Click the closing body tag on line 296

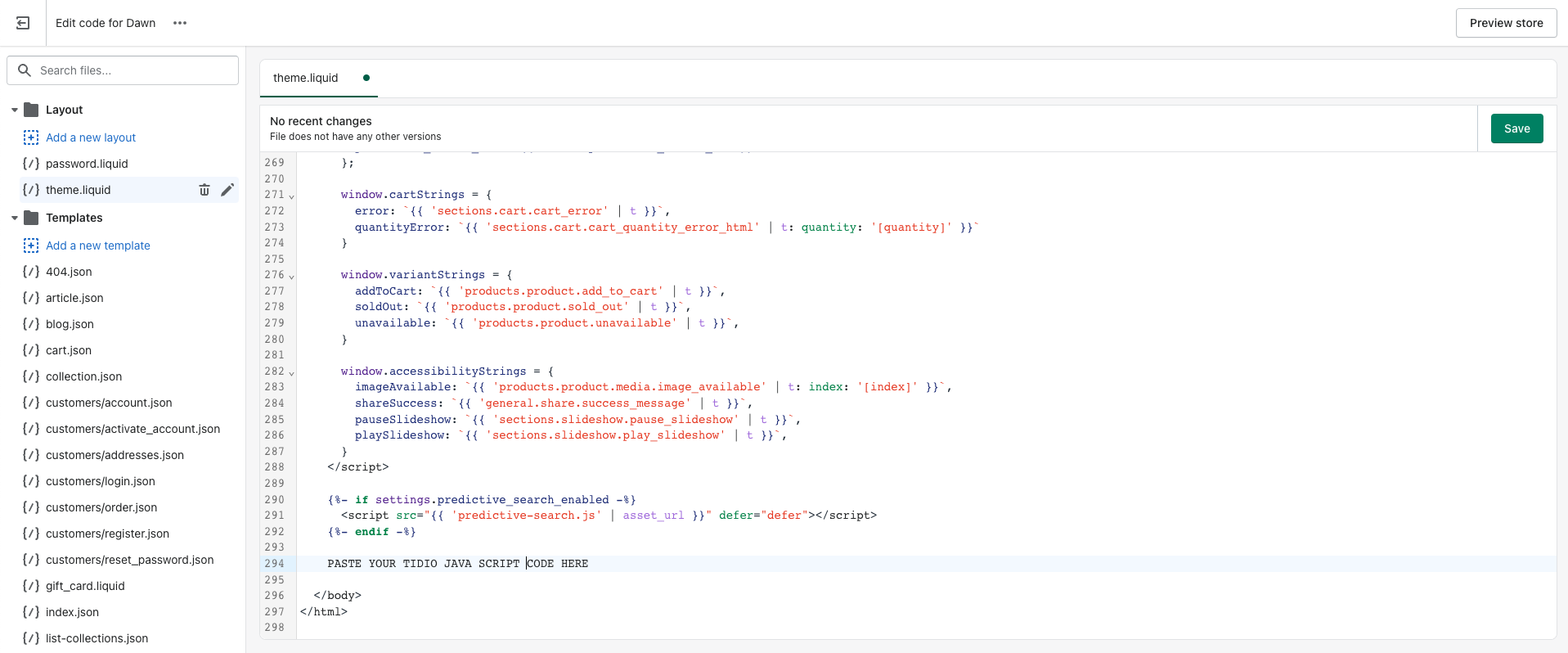[x=337, y=596]
